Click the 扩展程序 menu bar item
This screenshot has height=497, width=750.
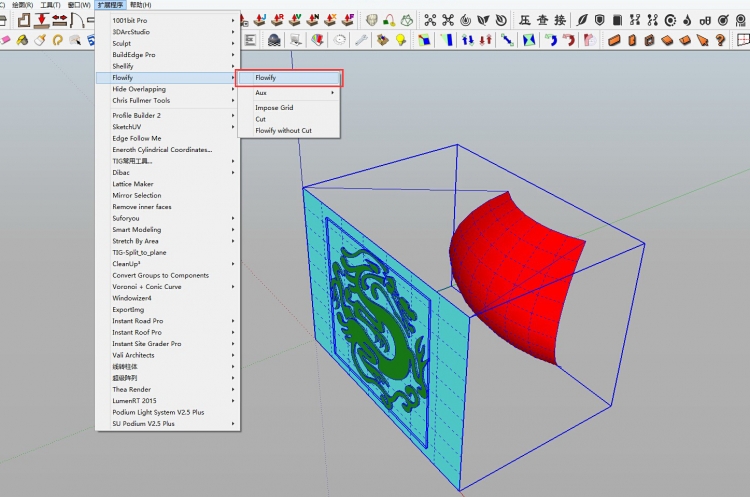tap(110, 5)
